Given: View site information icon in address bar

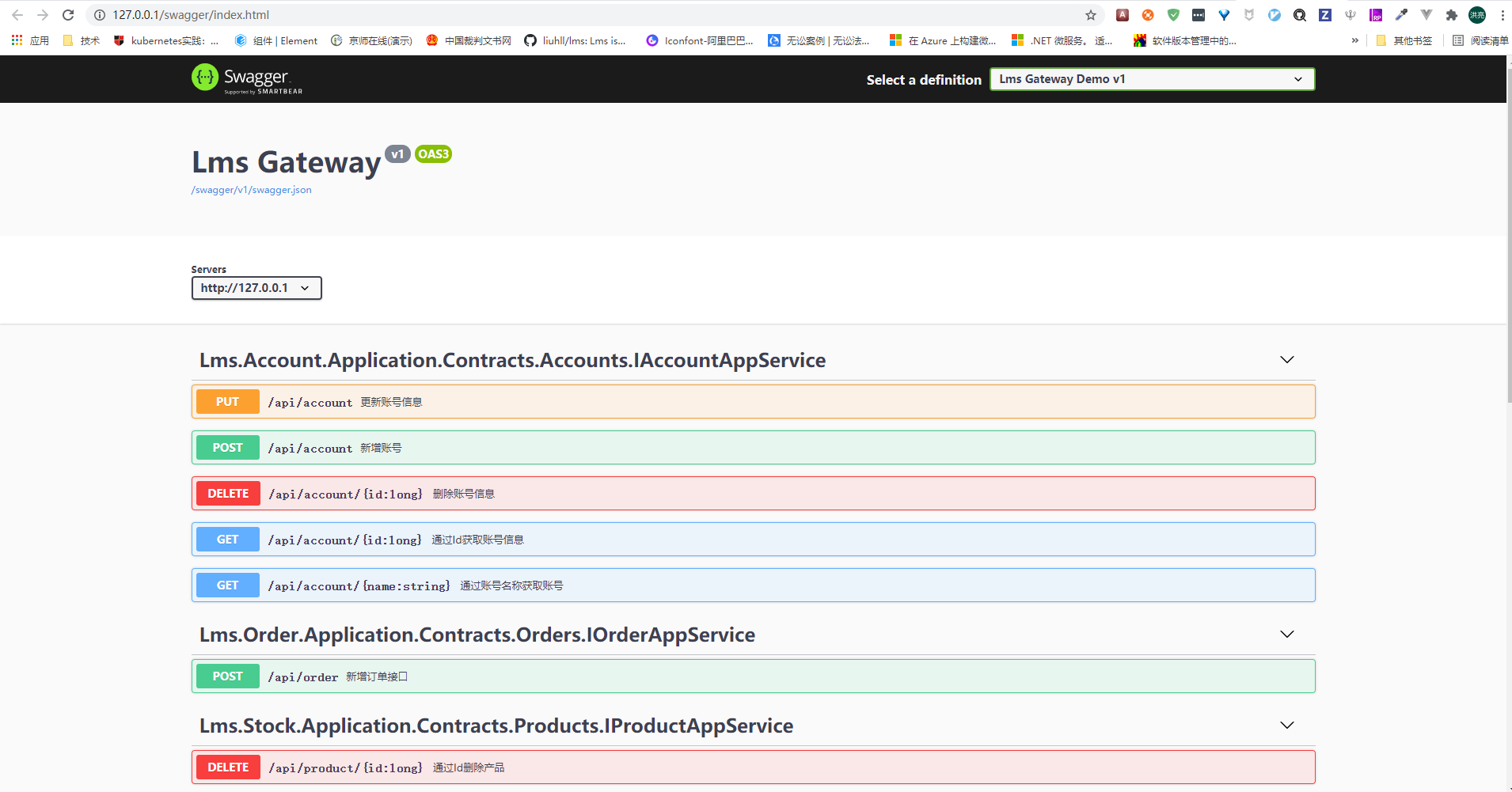Looking at the screenshot, I should tap(100, 15).
